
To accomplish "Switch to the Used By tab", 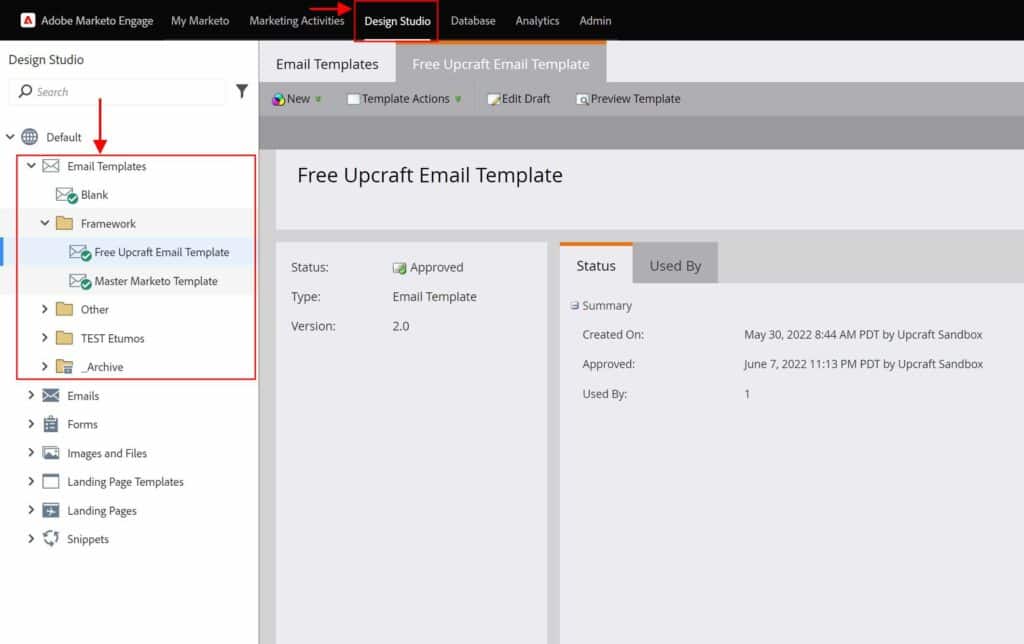I will click(x=675, y=266).
